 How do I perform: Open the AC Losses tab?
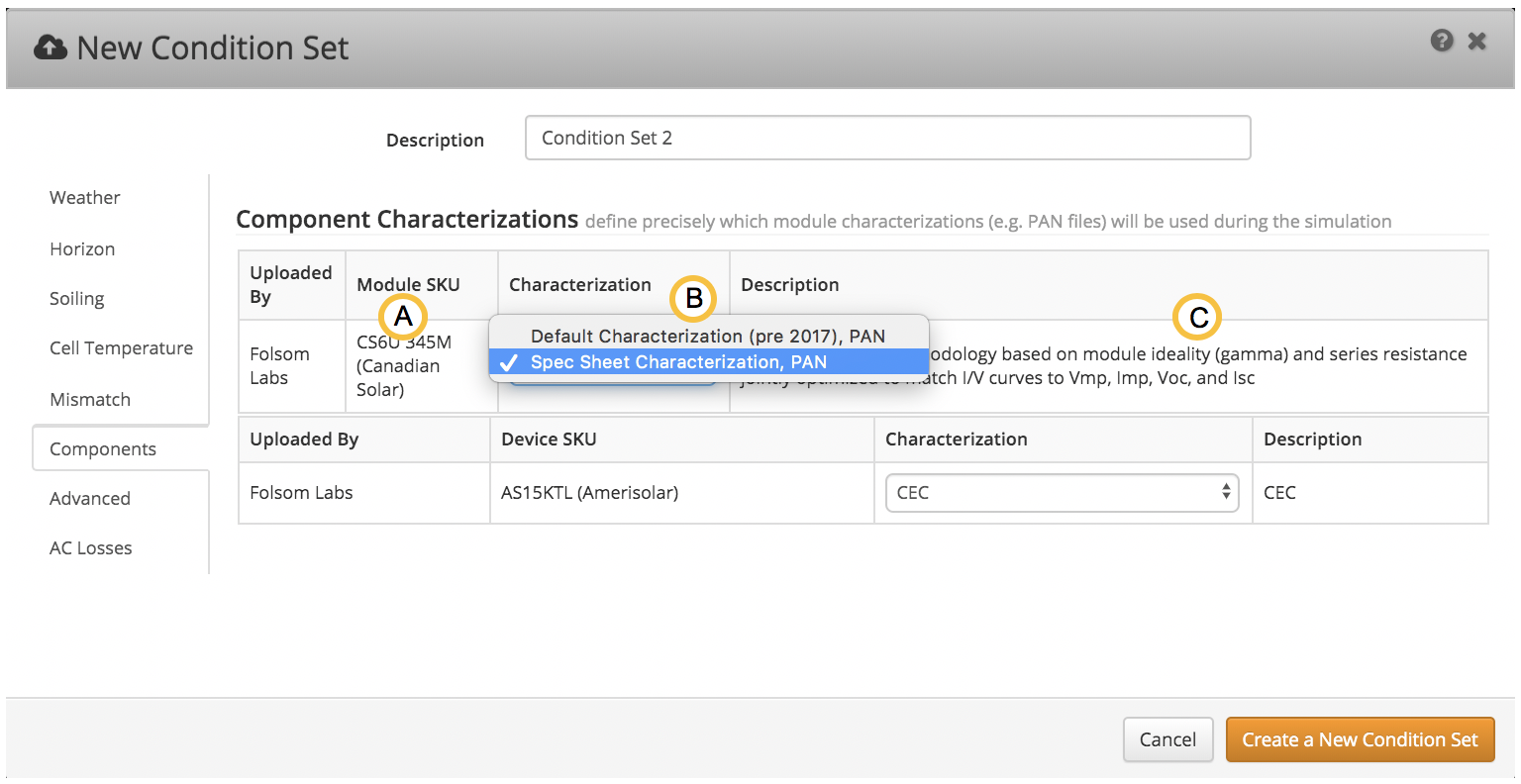pos(91,548)
